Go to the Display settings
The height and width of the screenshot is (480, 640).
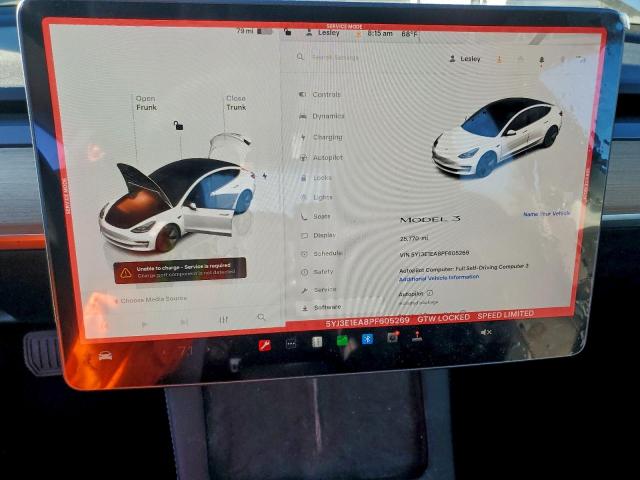[319, 236]
